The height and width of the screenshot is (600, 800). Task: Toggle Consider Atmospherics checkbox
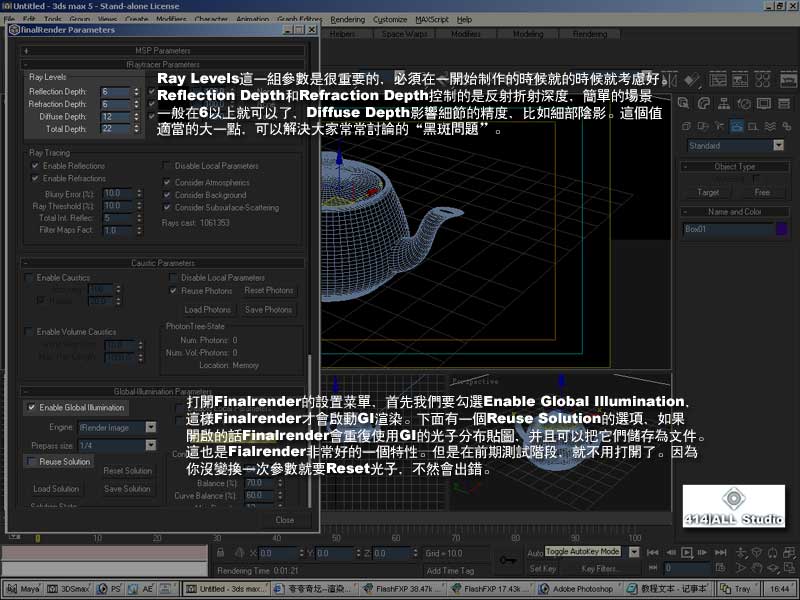(167, 182)
